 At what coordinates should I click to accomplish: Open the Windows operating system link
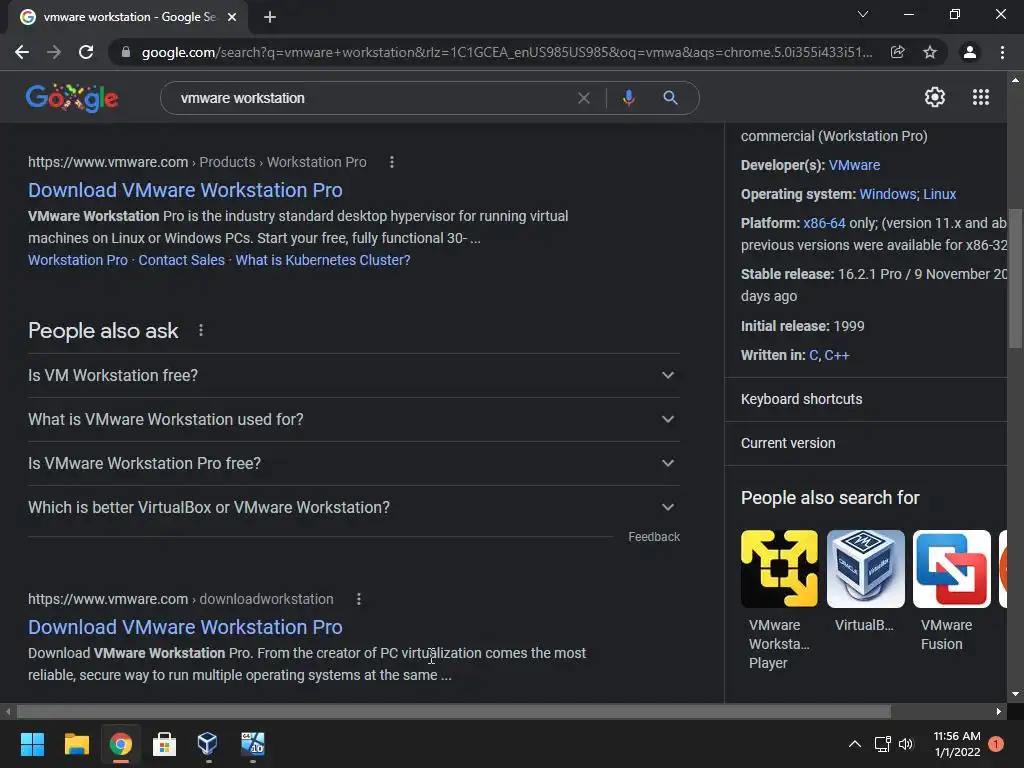point(888,194)
